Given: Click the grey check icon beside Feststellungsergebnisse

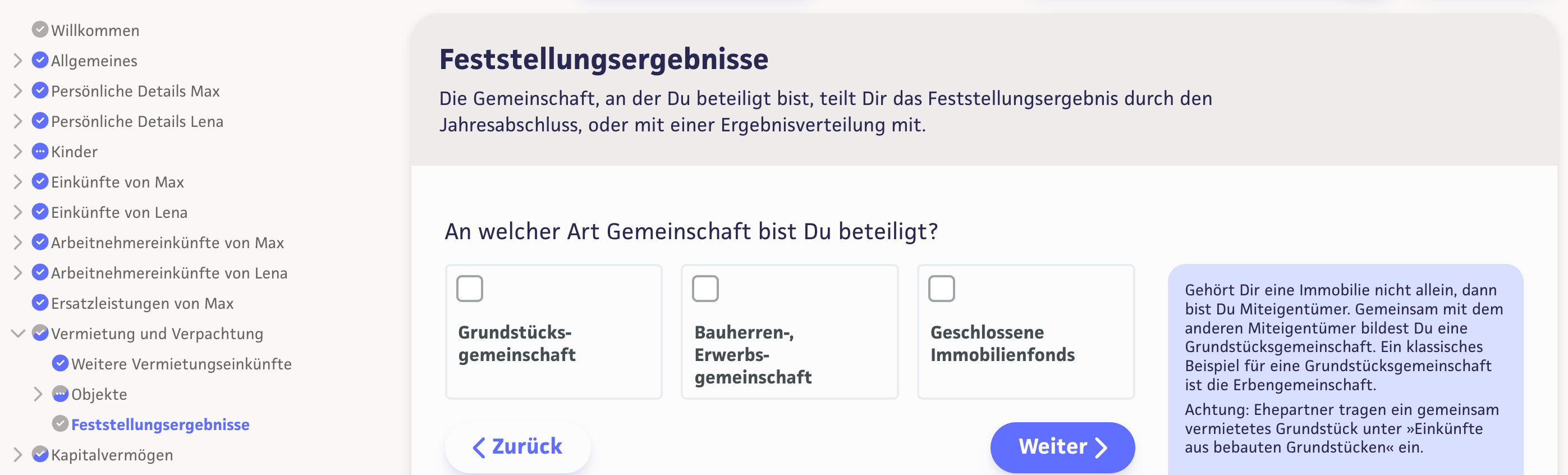Looking at the screenshot, I should pyautogui.click(x=59, y=424).
